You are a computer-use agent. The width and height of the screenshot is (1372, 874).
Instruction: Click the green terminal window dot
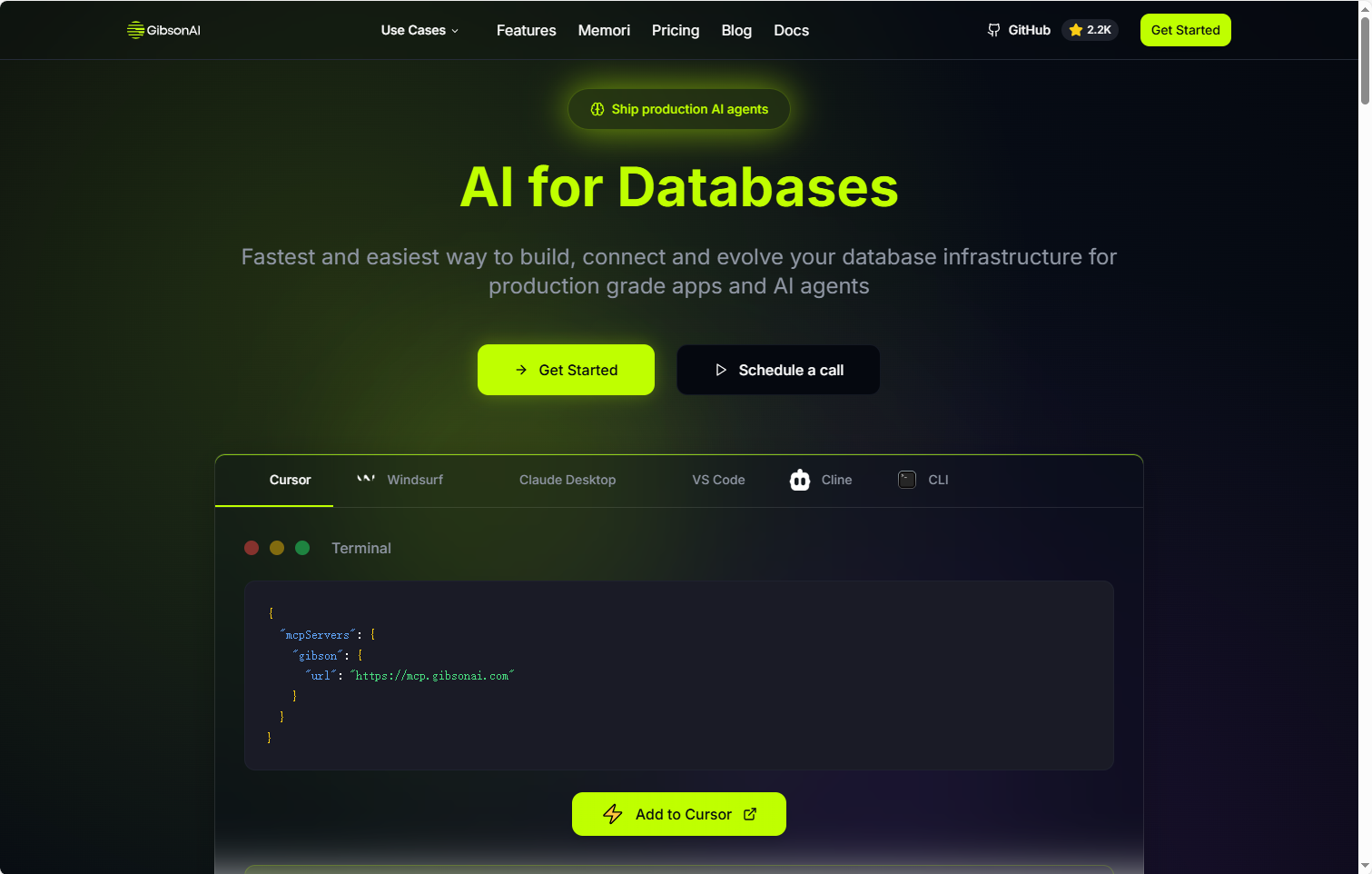(x=302, y=548)
